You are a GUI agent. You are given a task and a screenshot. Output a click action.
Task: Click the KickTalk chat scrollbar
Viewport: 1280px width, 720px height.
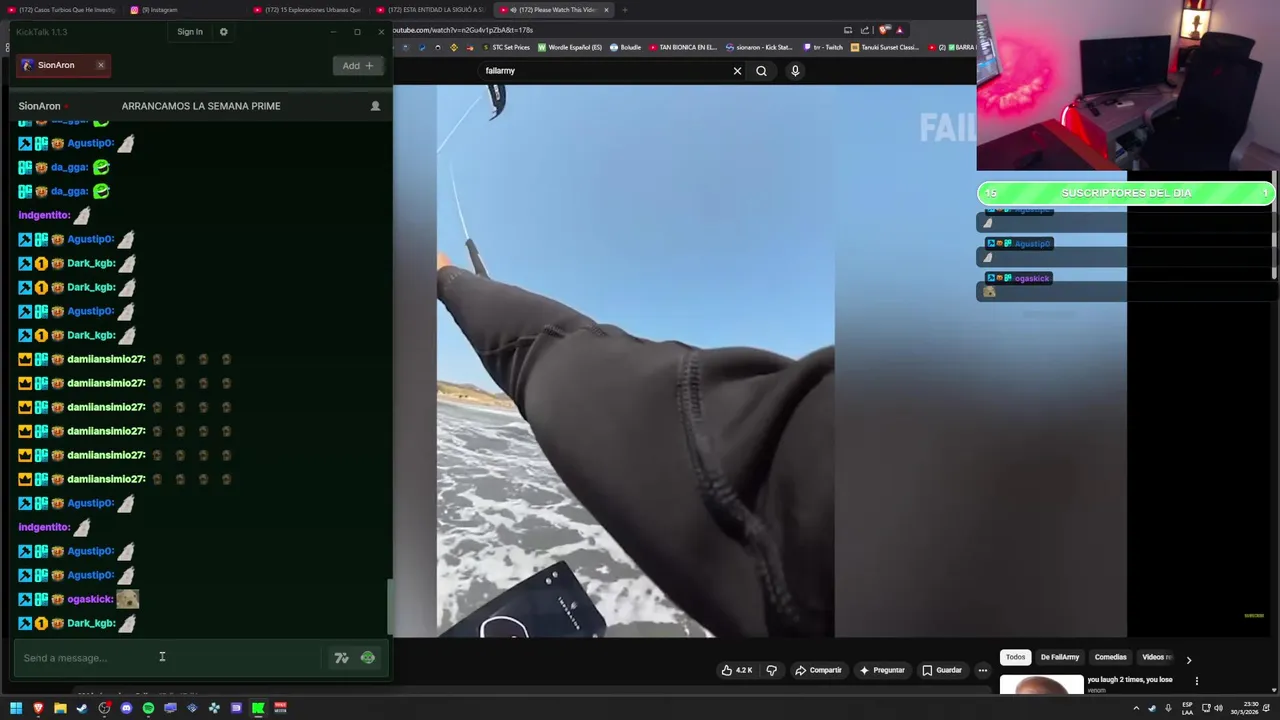tap(390, 606)
